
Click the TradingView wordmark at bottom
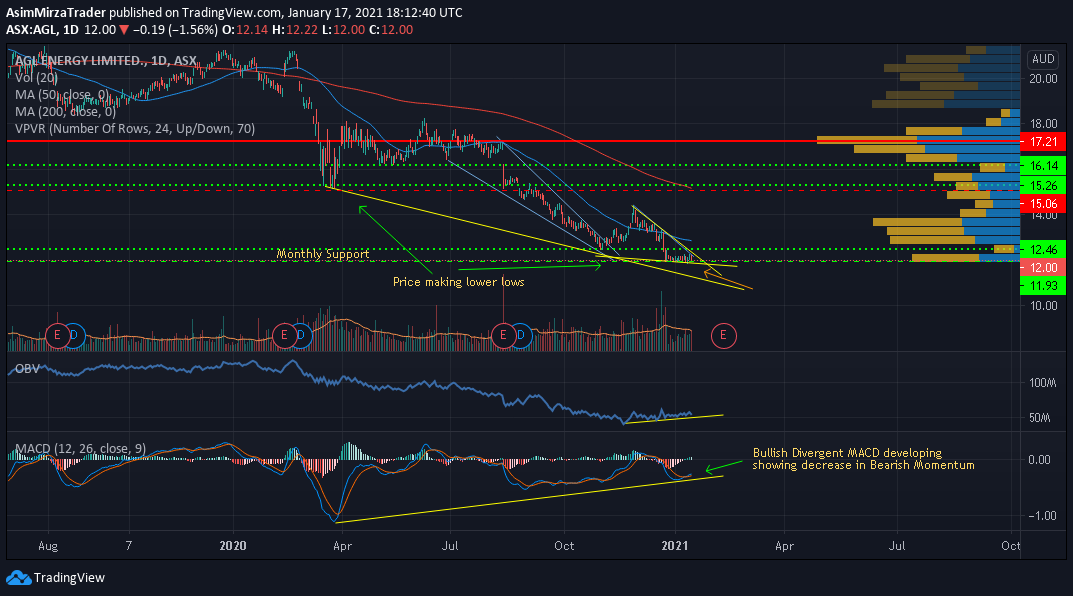(x=69, y=578)
